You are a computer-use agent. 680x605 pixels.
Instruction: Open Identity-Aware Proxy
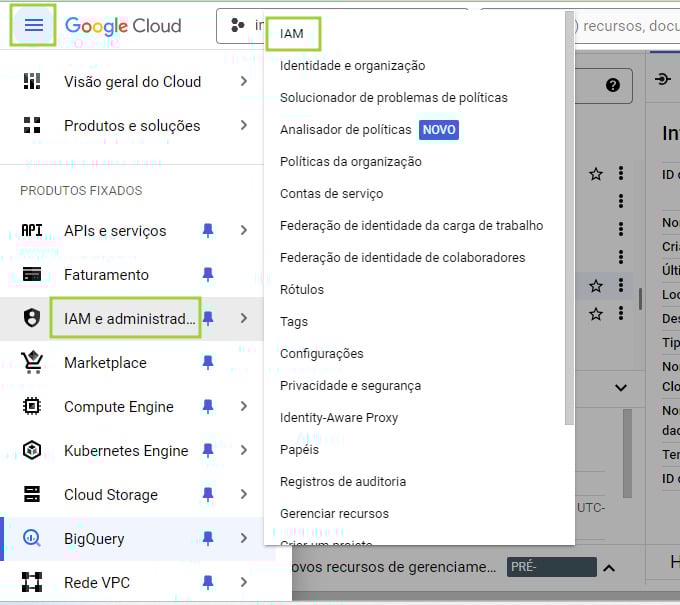tap(339, 418)
